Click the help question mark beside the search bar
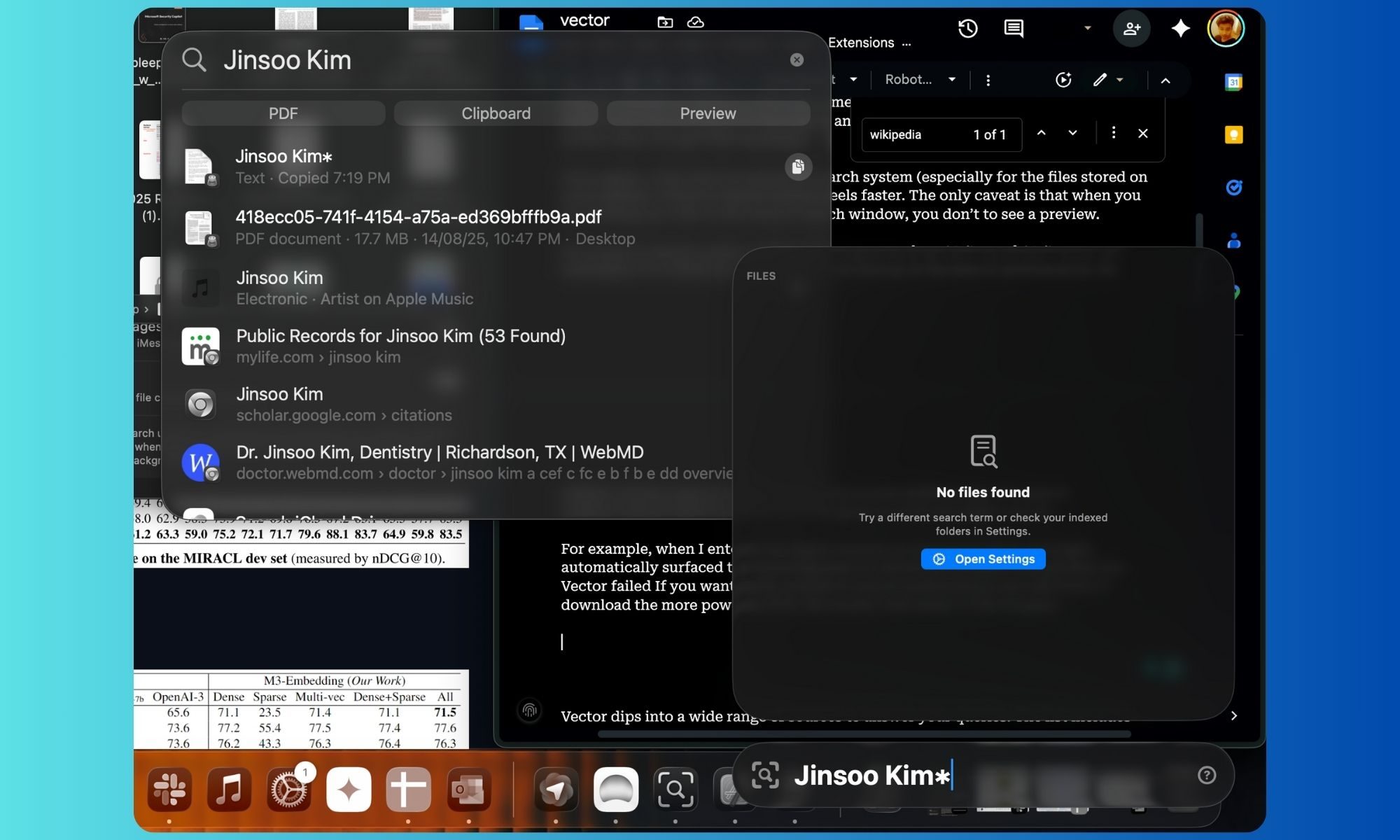This screenshot has height=840, width=1400. (x=1207, y=774)
